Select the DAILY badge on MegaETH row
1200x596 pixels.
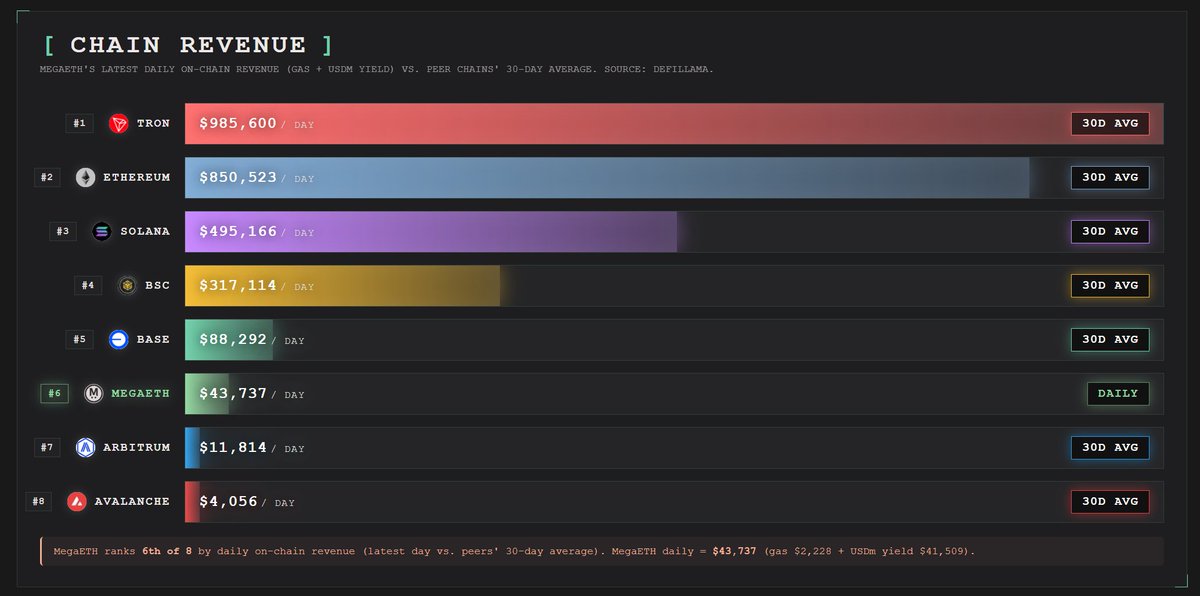tap(1118, 394)
